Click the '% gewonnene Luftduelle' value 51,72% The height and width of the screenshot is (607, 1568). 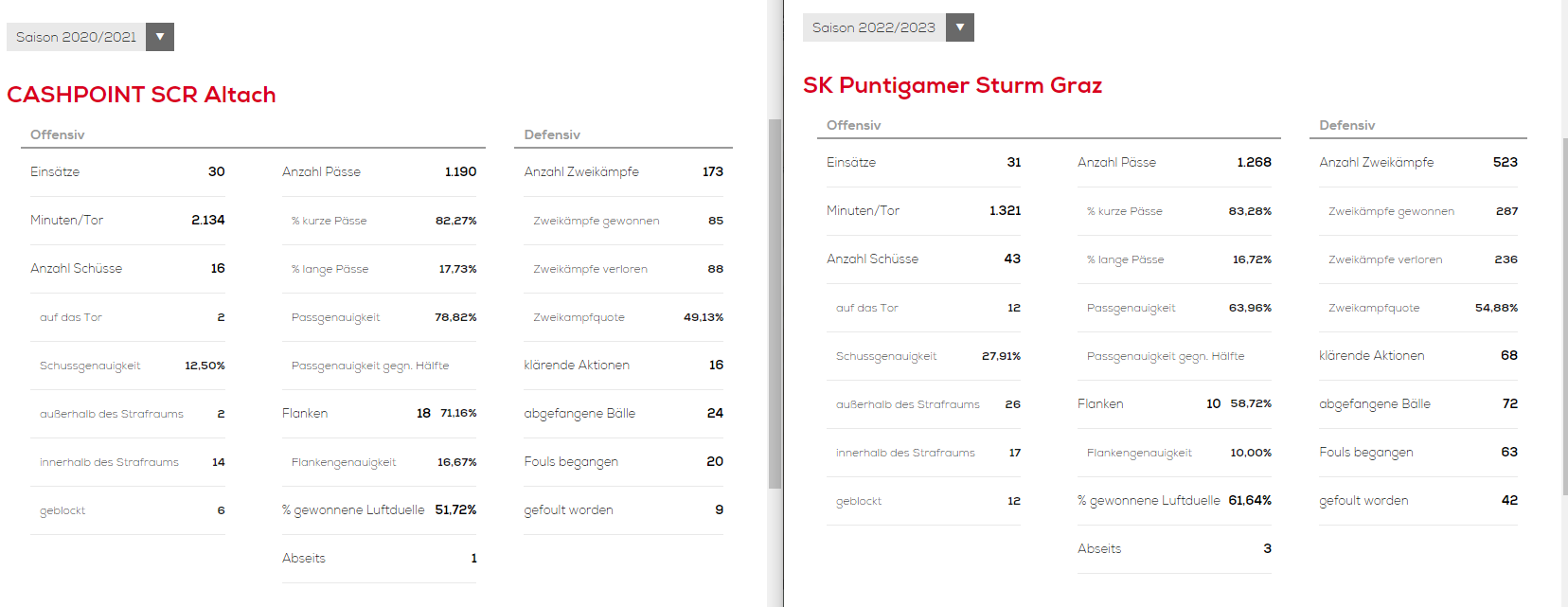click(x=456, y=509)
